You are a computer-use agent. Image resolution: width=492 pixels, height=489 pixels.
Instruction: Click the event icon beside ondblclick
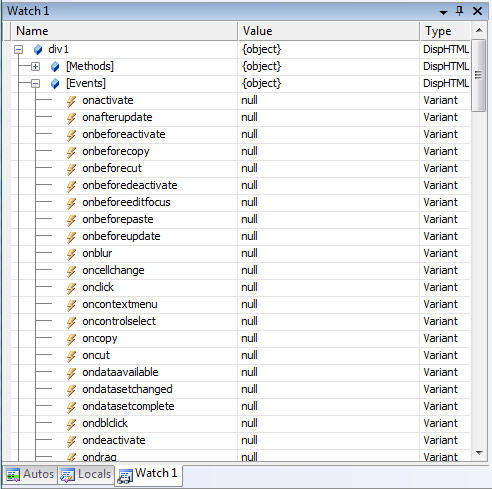[71, 424]
